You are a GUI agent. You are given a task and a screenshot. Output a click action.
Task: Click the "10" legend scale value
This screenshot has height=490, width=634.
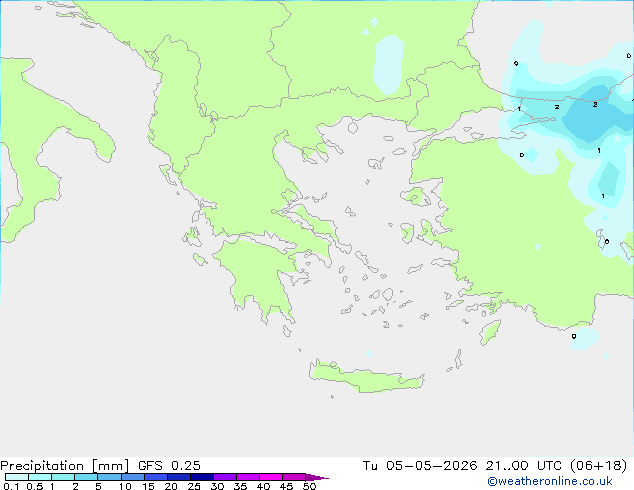click(x=125, y=486)
